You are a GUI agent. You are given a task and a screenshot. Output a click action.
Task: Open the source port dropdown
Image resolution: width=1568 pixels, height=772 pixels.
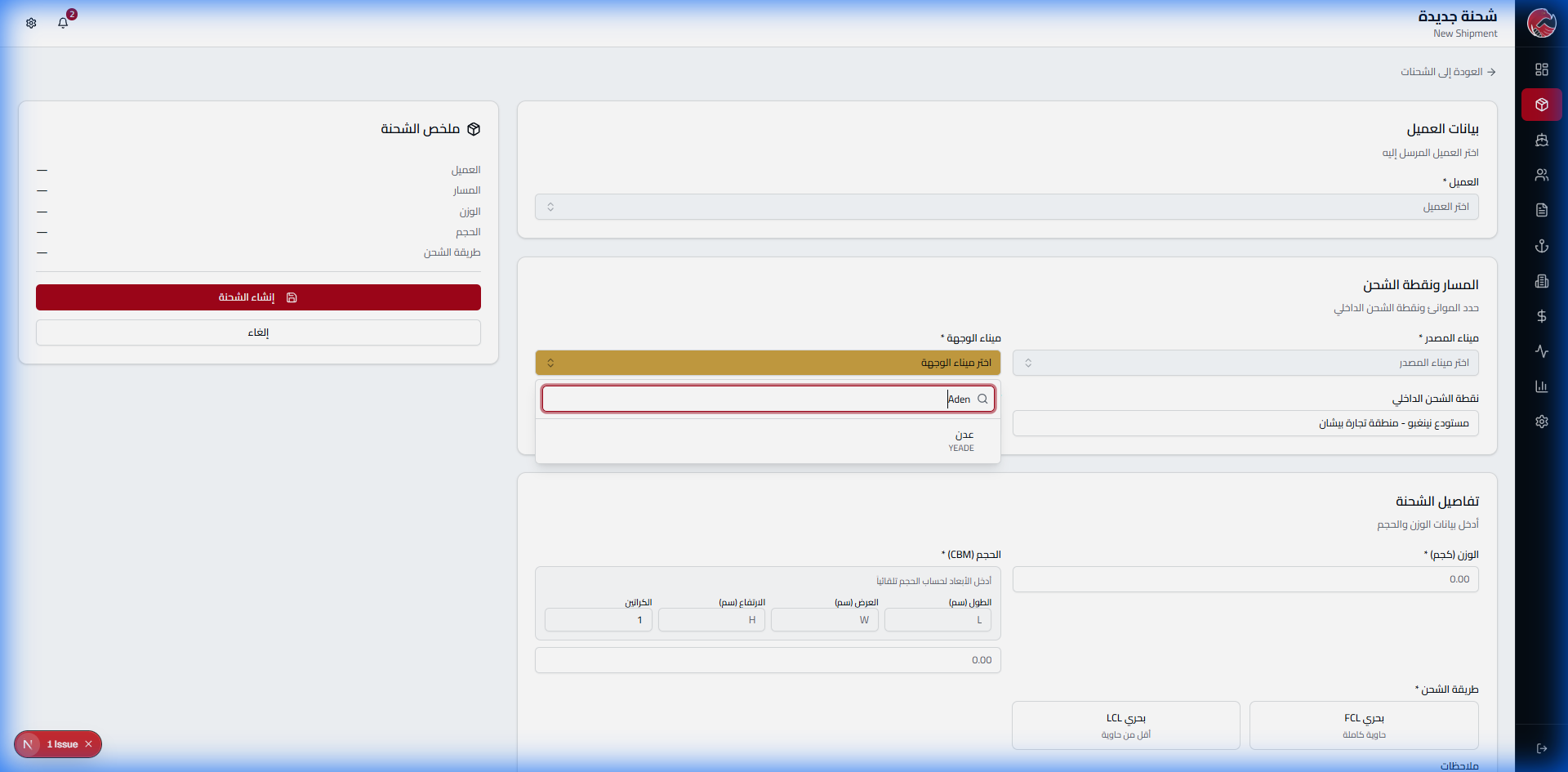coord(1245,363)
